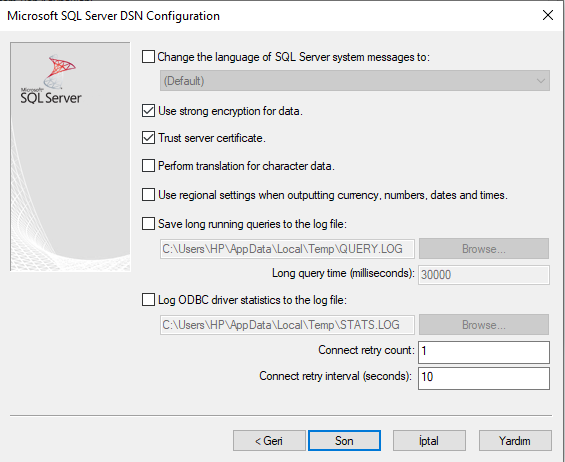The width and height of the screenshot is (565, 462).
Task: Finish setup with the Son button
Action: (344, 440)
